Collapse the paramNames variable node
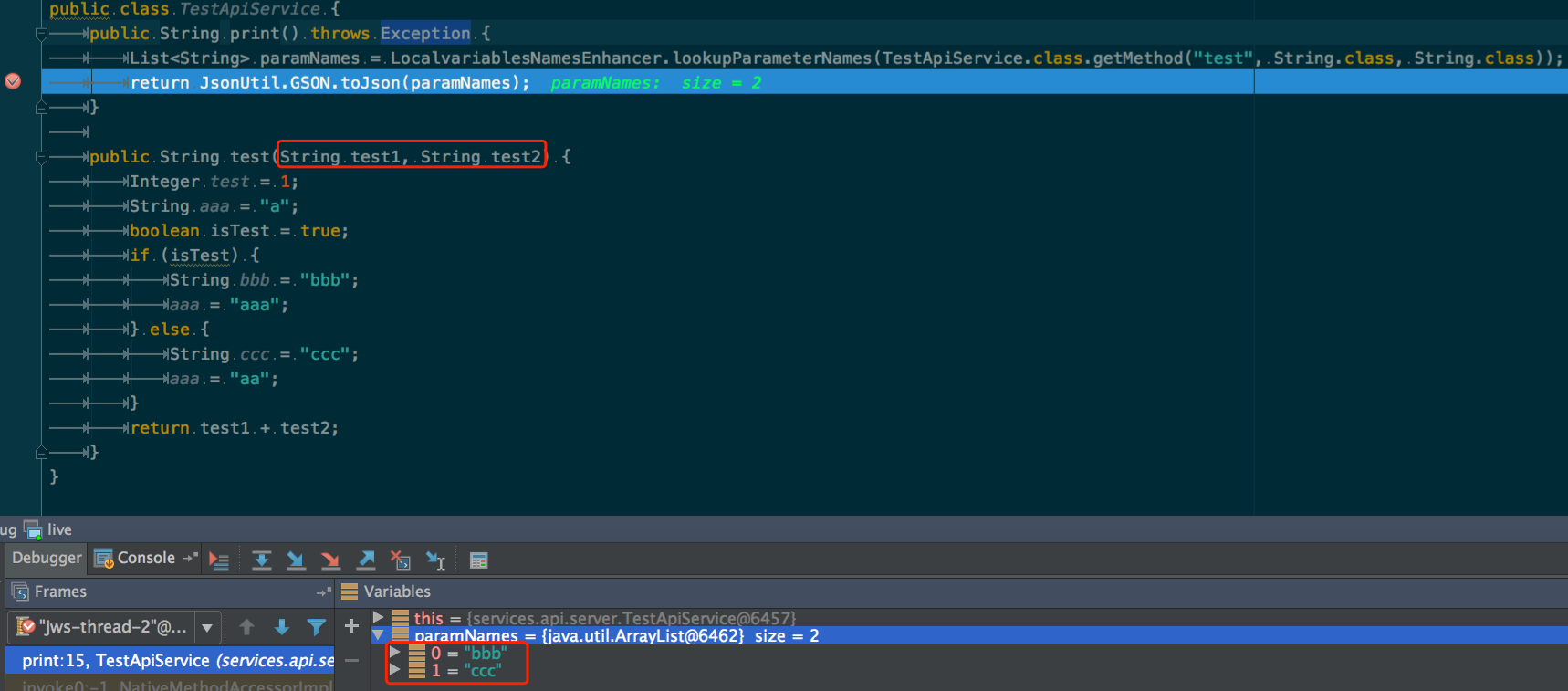This screenshot has height=691, width=1568. (379, 635)
